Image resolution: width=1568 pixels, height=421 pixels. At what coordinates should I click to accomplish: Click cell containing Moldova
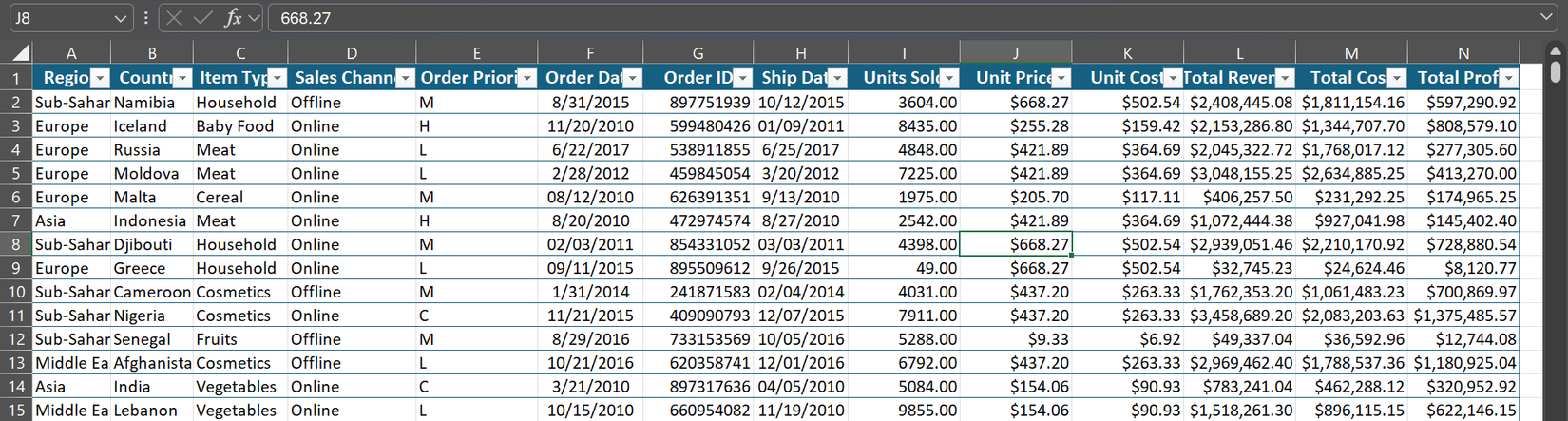point(152,173)
